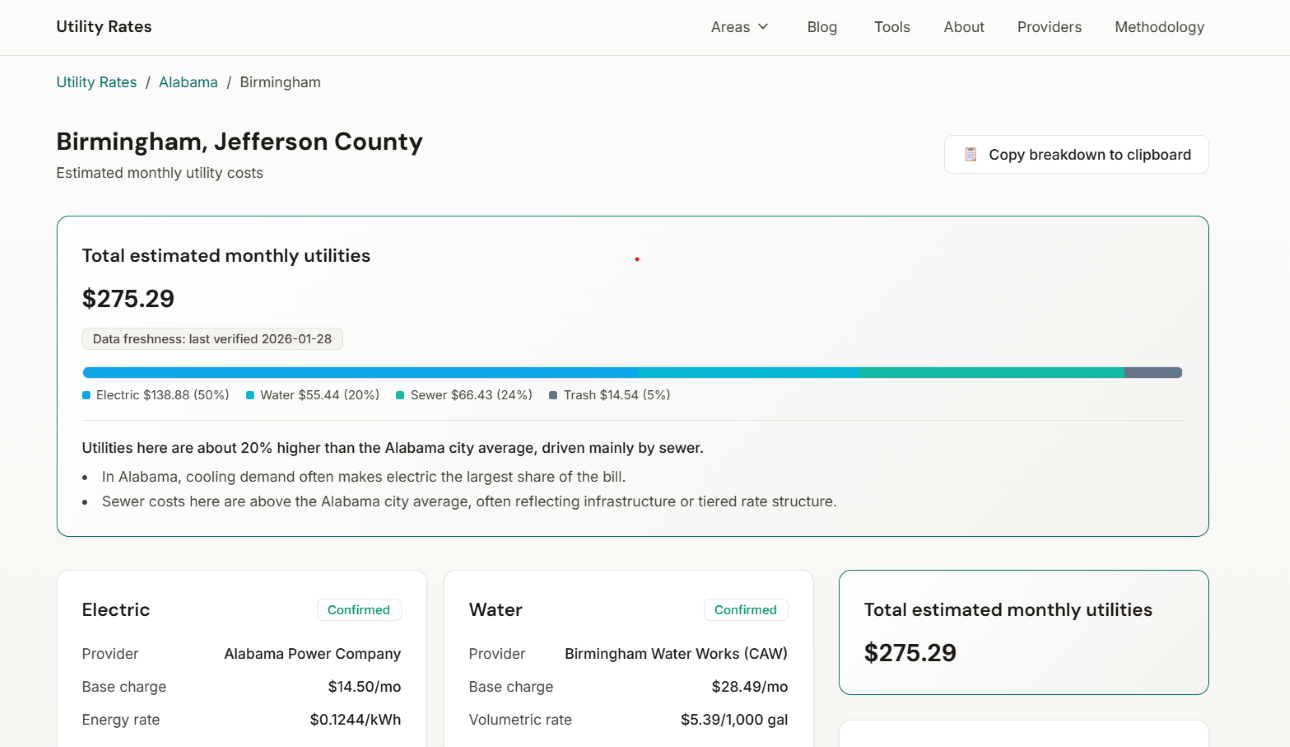Image resolution: width=1290 pixels, height=747 pixels.
Task: Expand the Areas chevron arrow
Action: pyautogui.click(x=763, y=27)
